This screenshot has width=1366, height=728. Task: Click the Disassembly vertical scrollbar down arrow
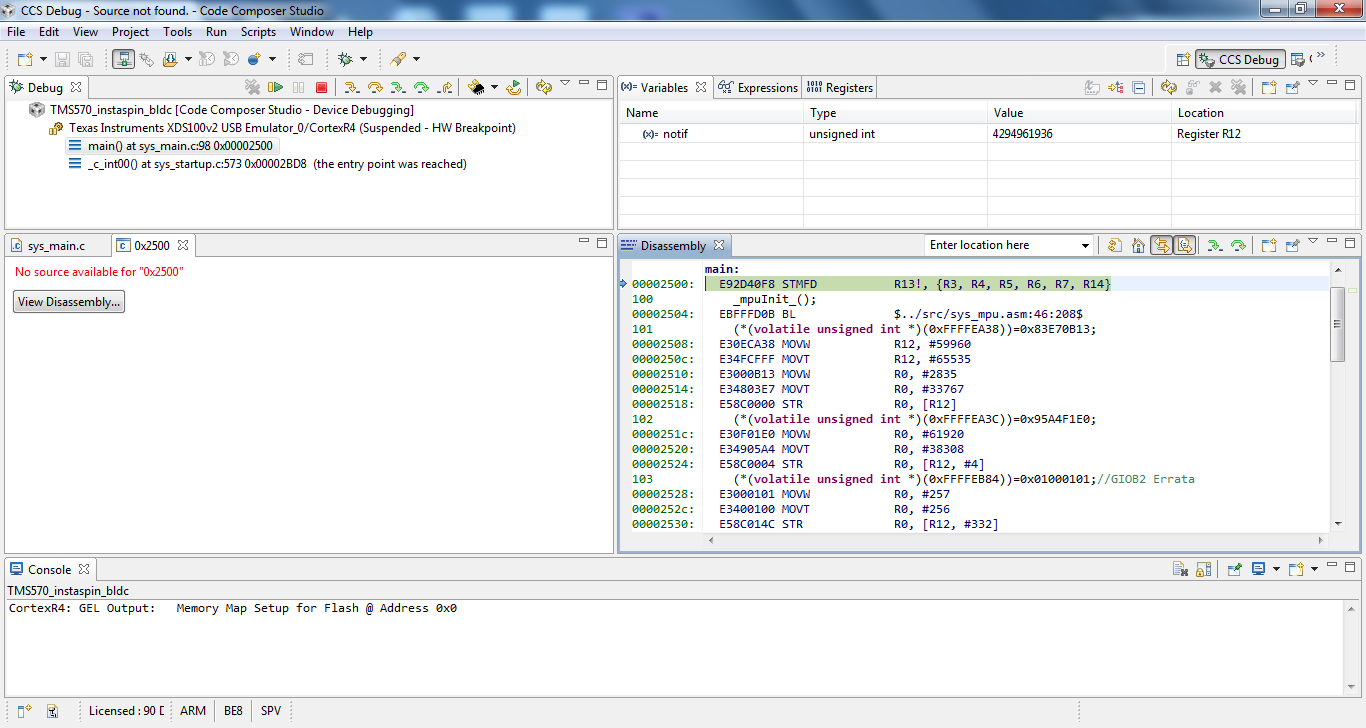coord(1338,523)
